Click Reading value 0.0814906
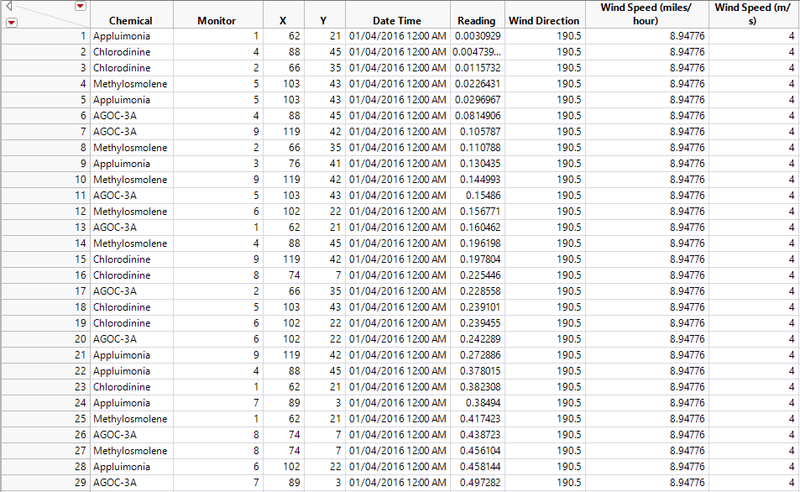 click(478, 116)
